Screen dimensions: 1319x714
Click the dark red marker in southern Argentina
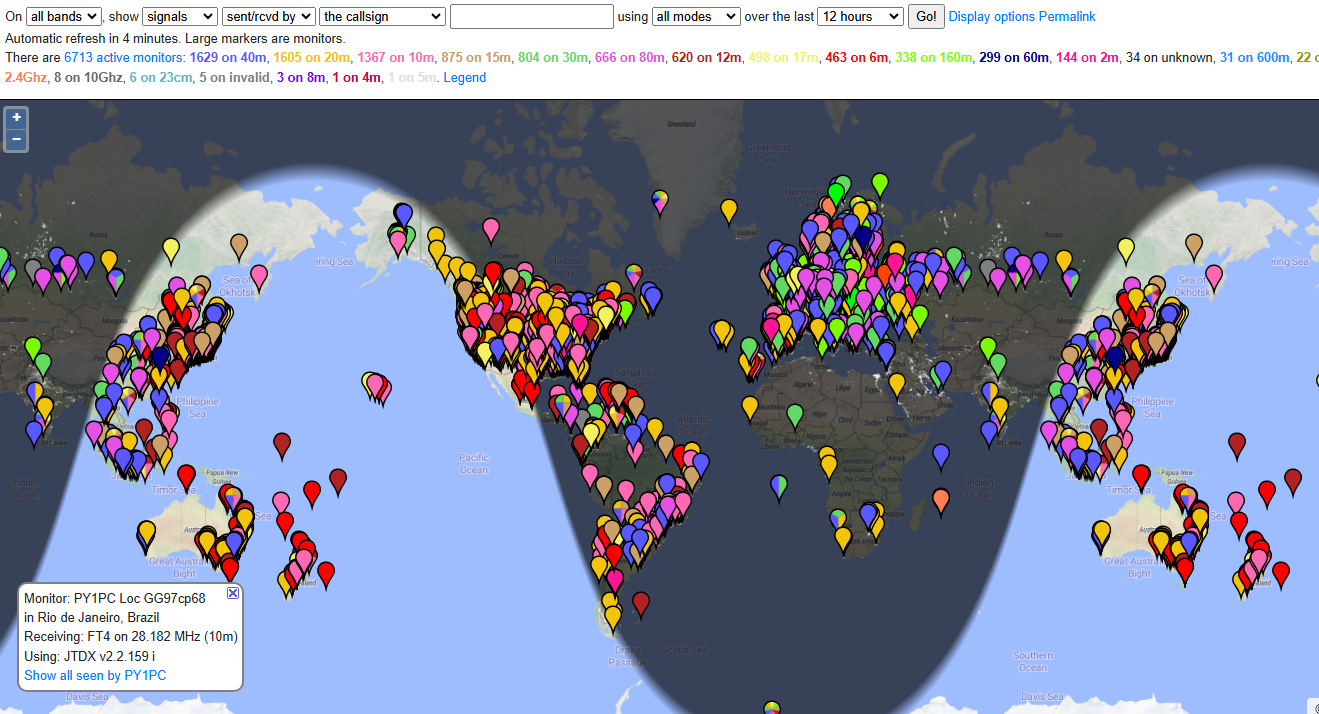[641, 601]
